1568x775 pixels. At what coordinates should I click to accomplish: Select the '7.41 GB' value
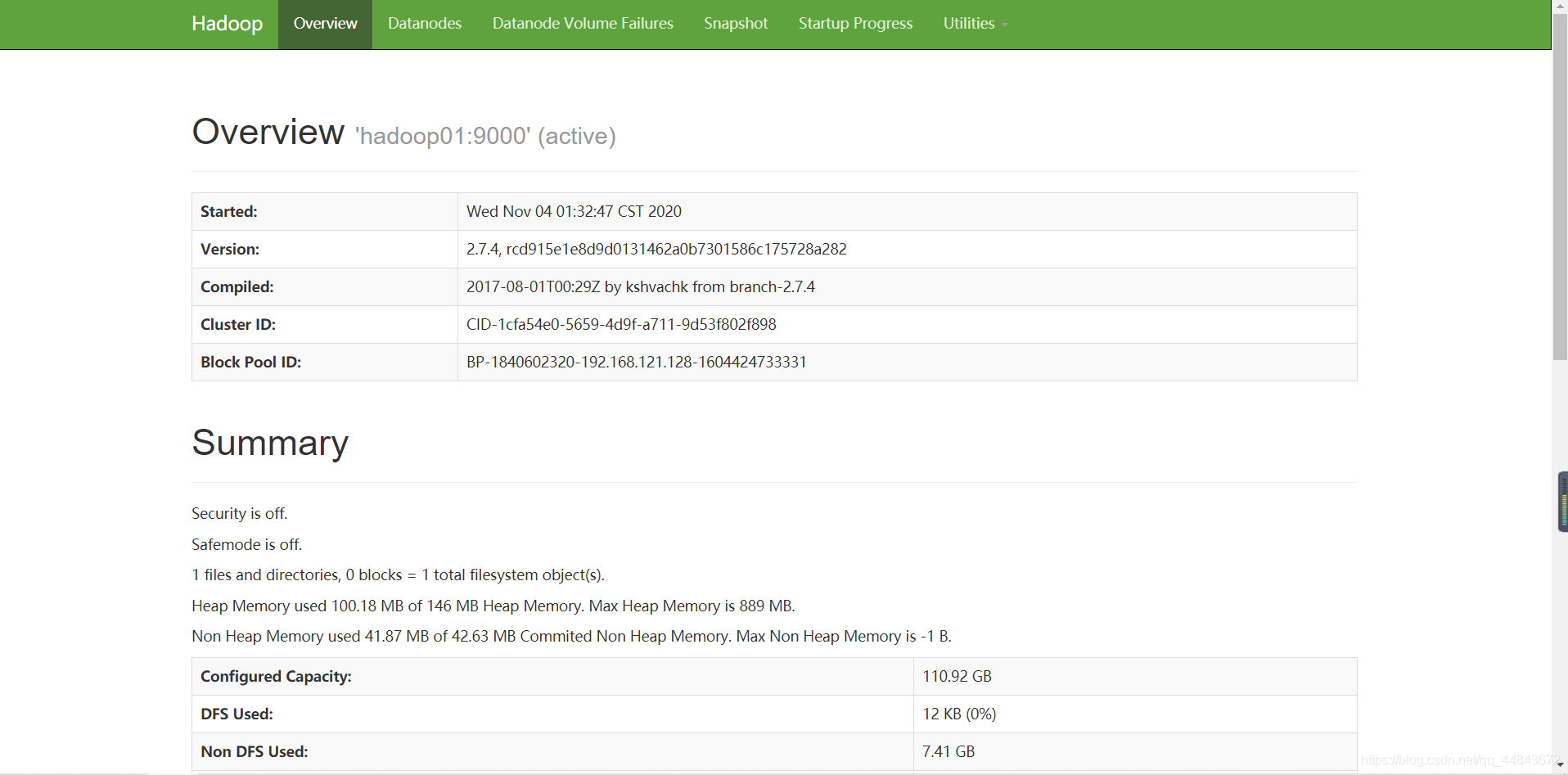point(948,751)
